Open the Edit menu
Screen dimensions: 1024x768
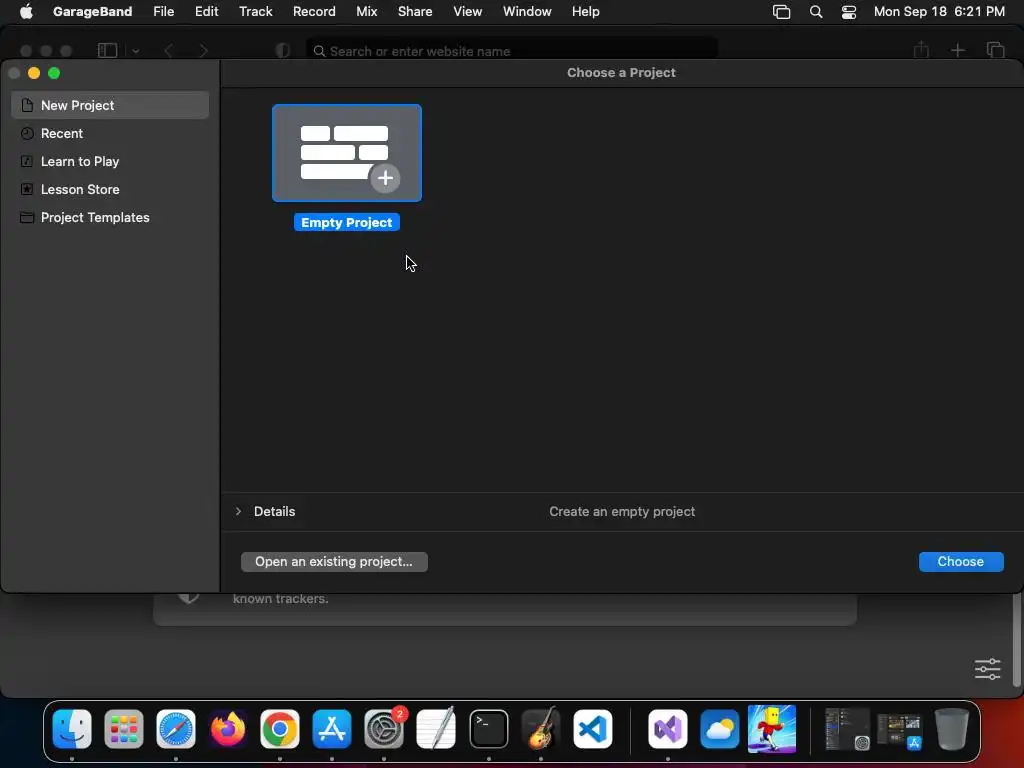tap(206, 11)
